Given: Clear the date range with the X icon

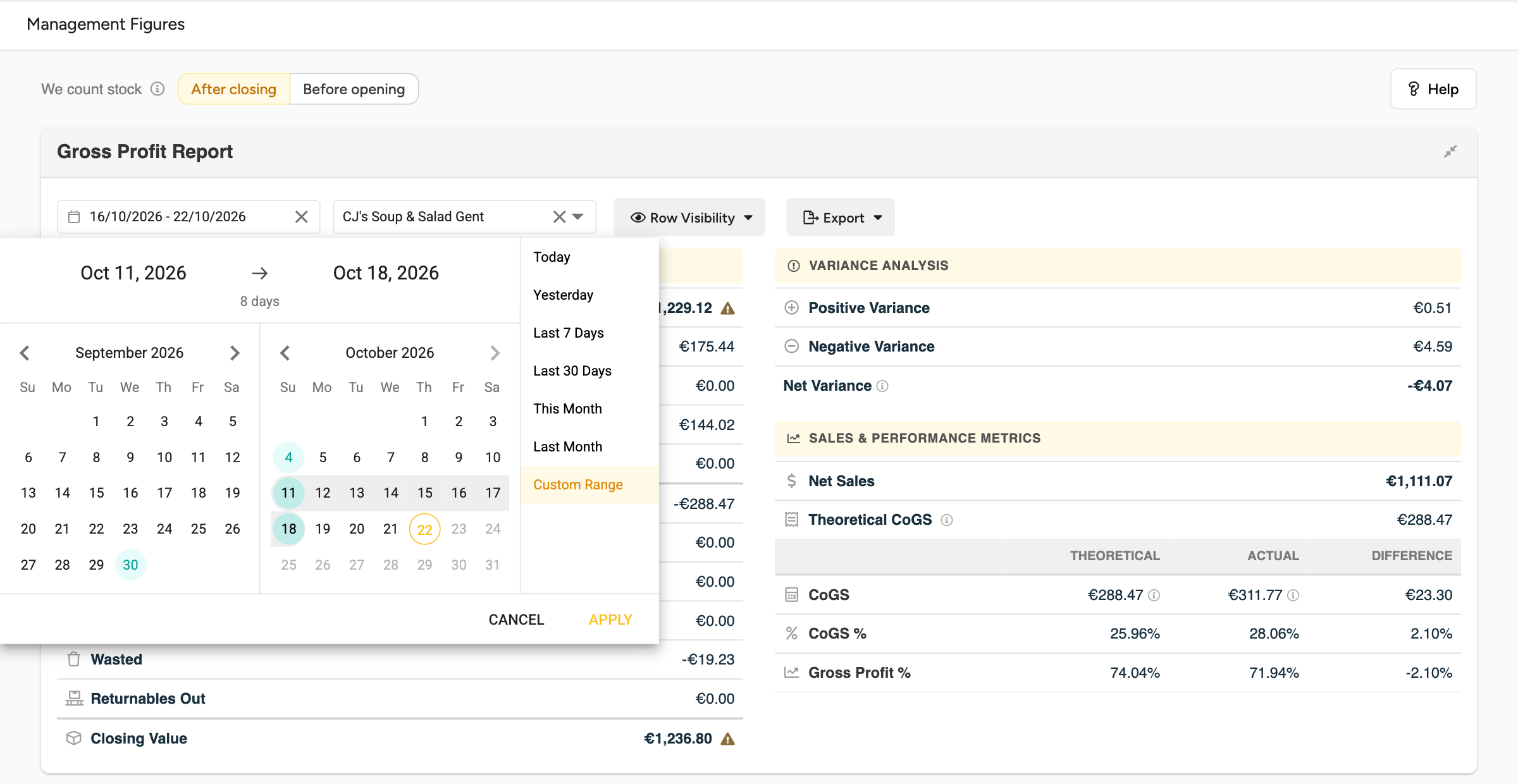Looking at the screenshot, I should [301, 217].
